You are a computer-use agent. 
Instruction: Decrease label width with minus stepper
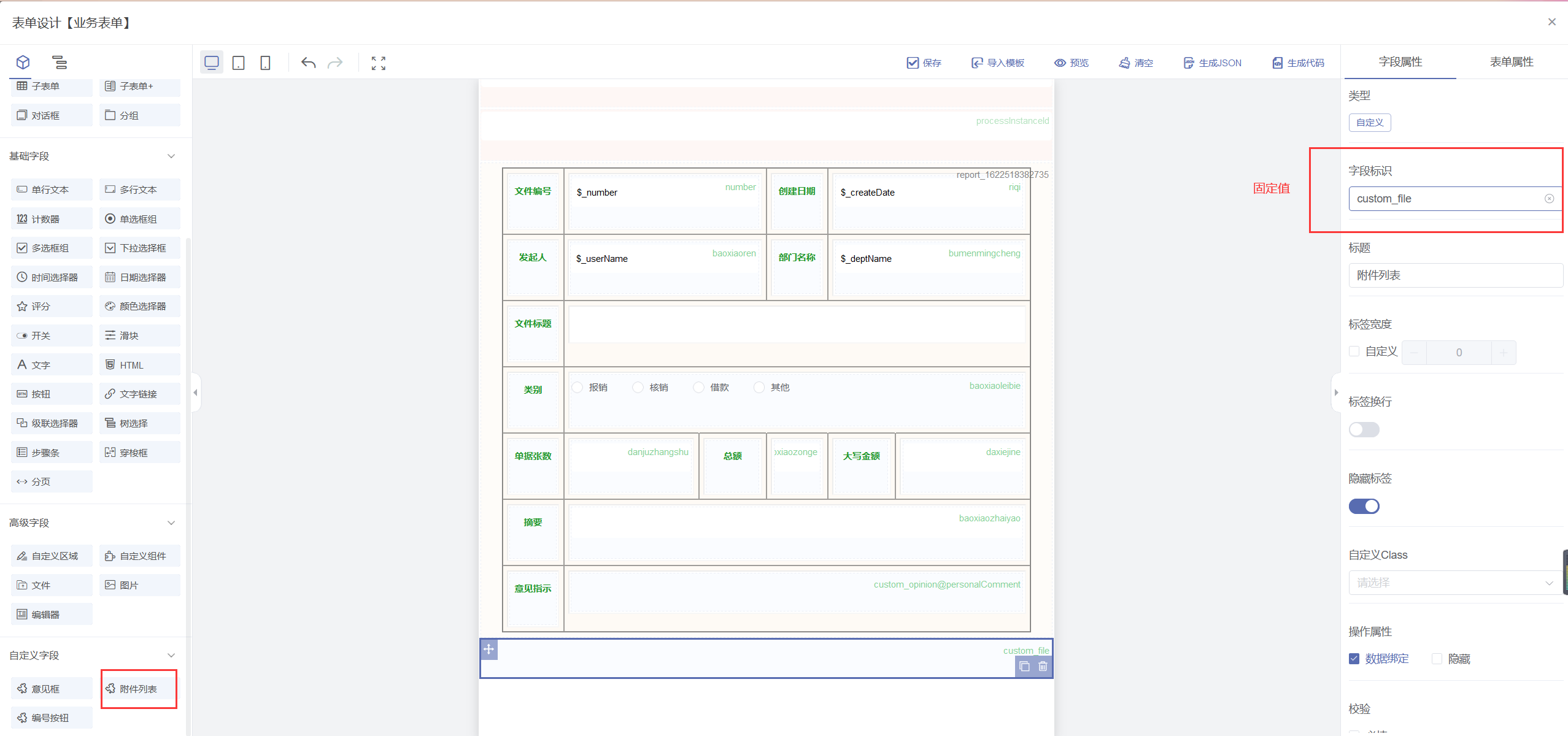point(1415,353)
